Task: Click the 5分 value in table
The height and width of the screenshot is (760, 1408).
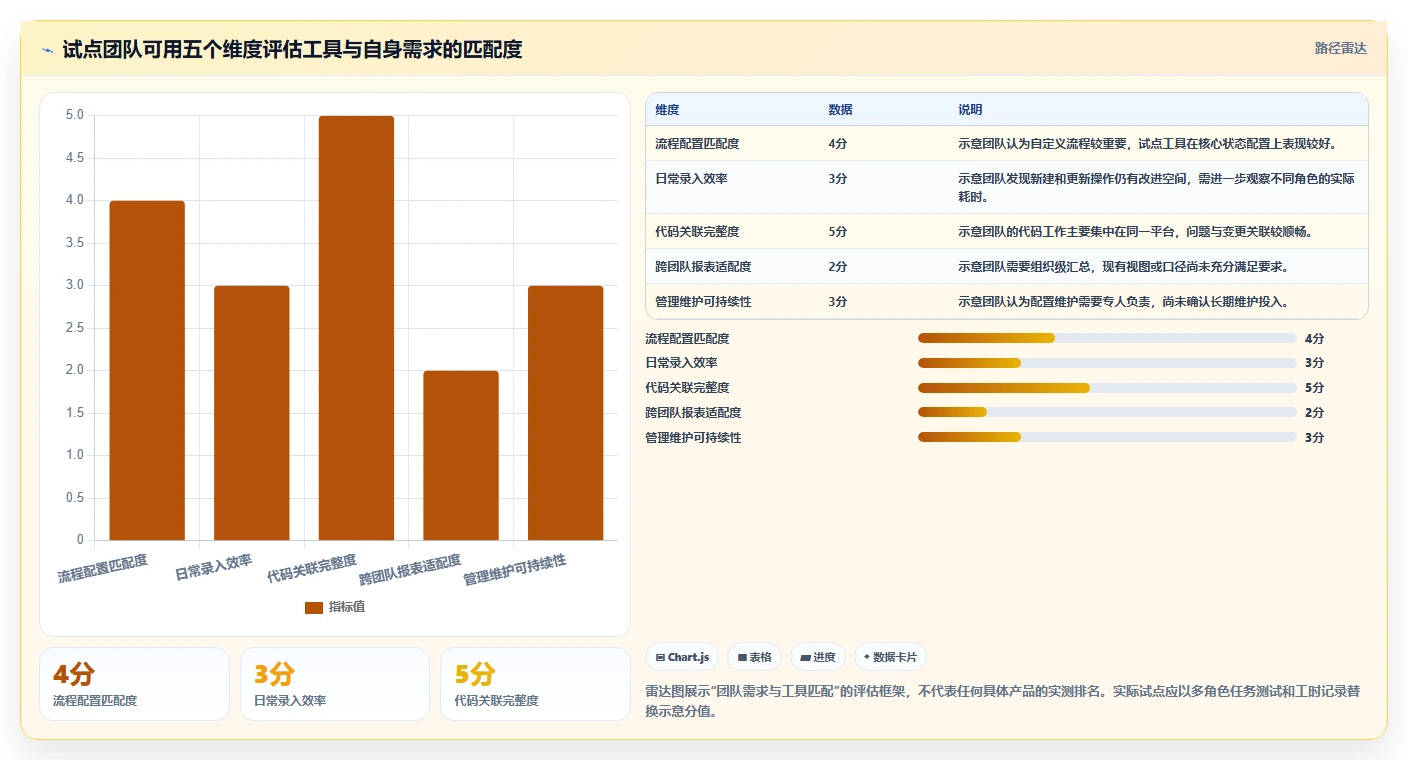Action: [837, 231]
